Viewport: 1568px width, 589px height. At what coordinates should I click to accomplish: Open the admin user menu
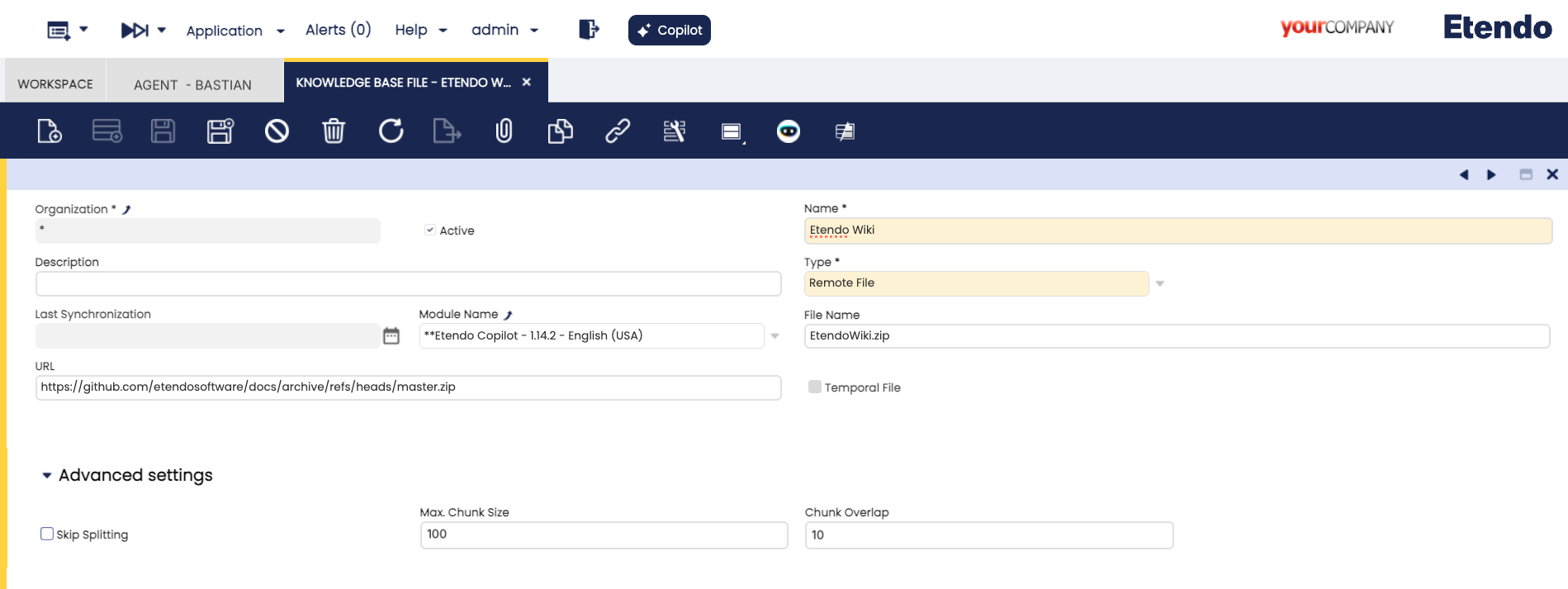(505, 30)
